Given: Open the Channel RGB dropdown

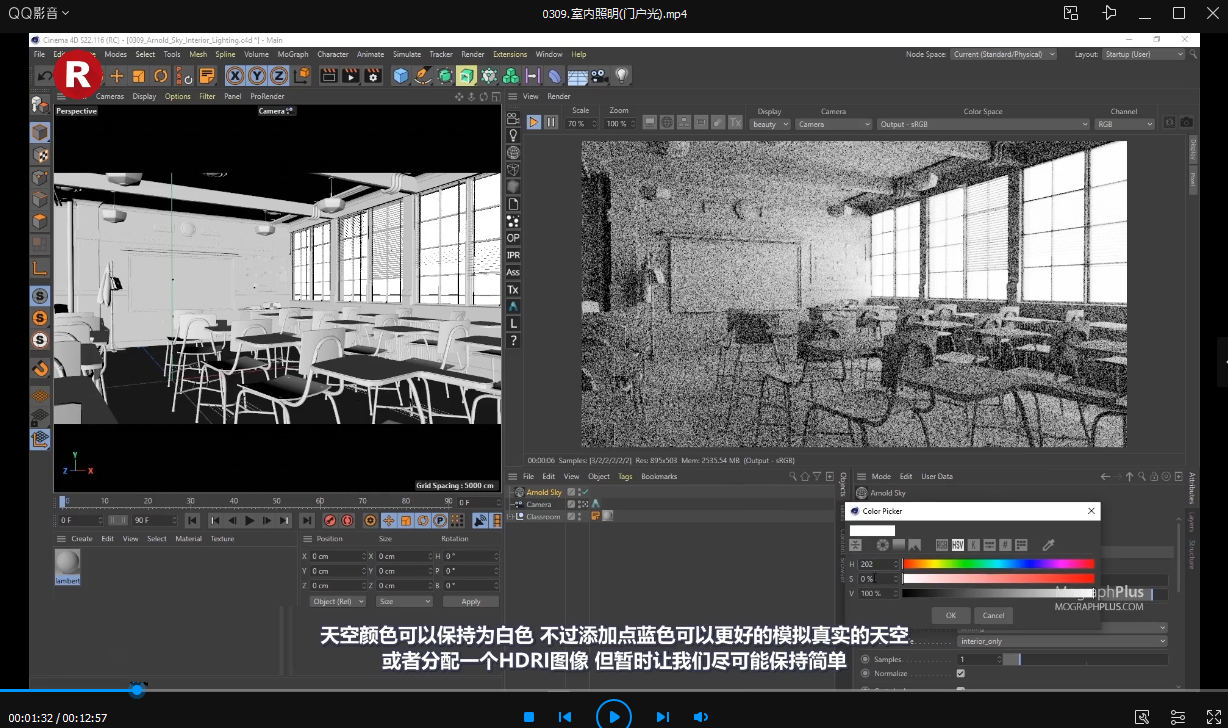Looking at the screenshot, I should [x=1124, y=124].
